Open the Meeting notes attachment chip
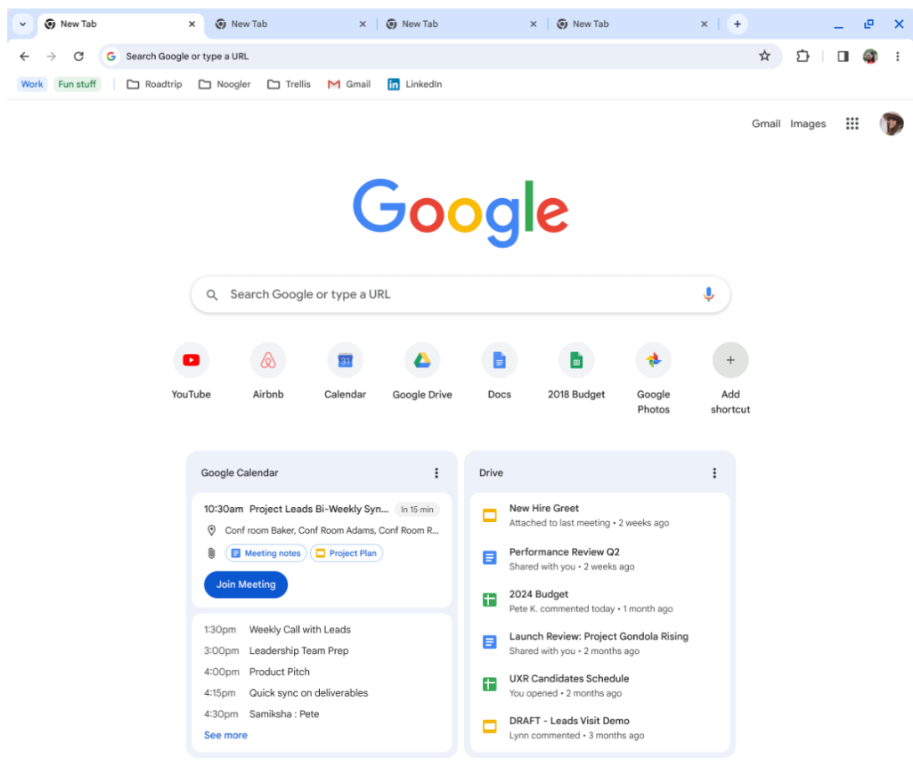This screenshot has height=781, width=913. pos(266,553)
